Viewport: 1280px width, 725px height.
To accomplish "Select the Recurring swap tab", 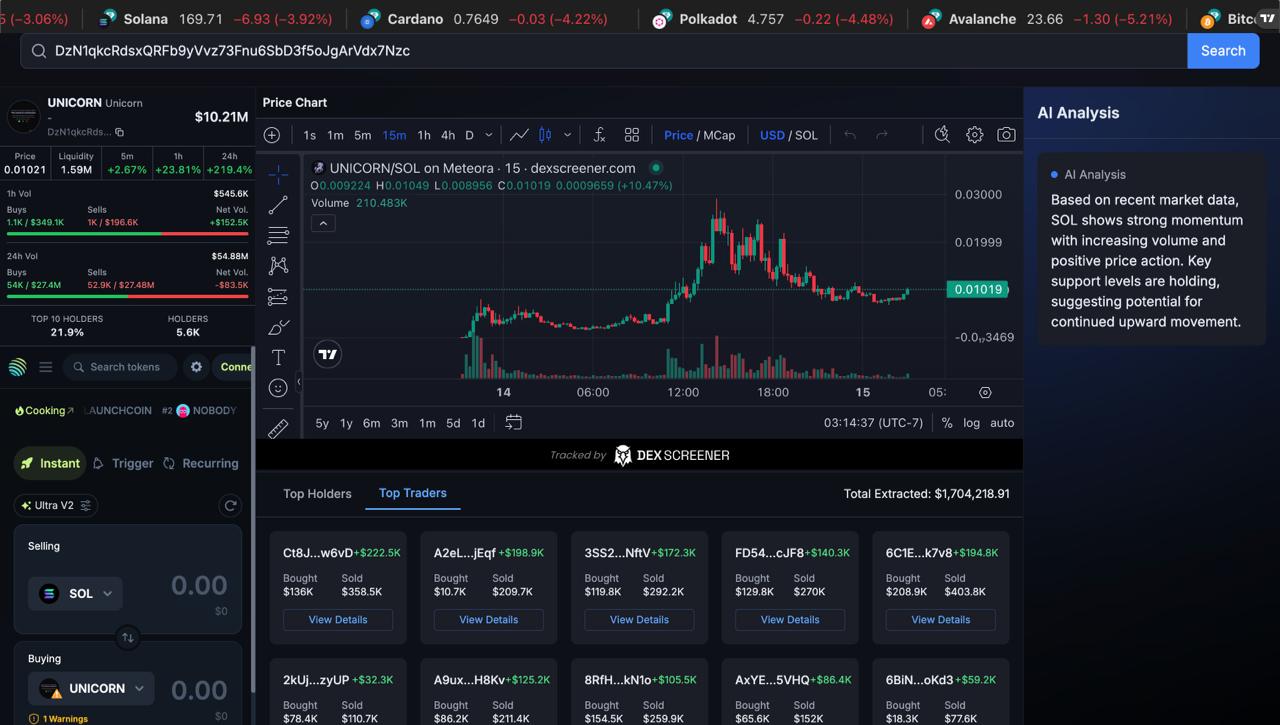I will pos(201,464).
